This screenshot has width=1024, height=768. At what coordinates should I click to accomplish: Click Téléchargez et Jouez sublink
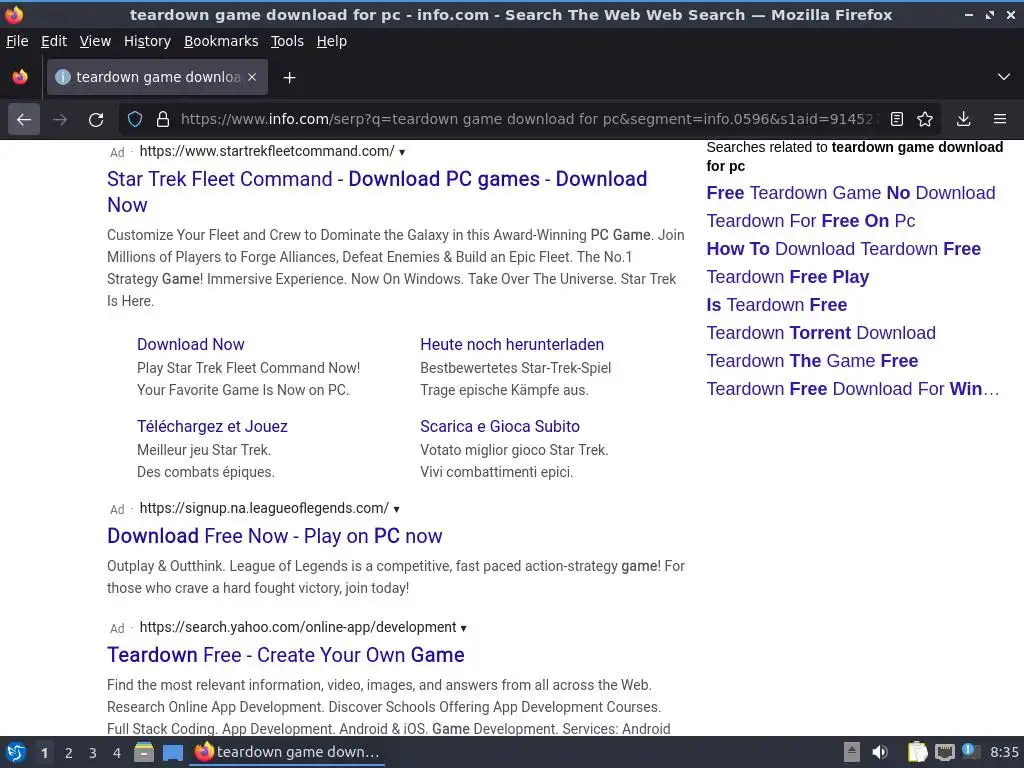[x=212, y=426]
